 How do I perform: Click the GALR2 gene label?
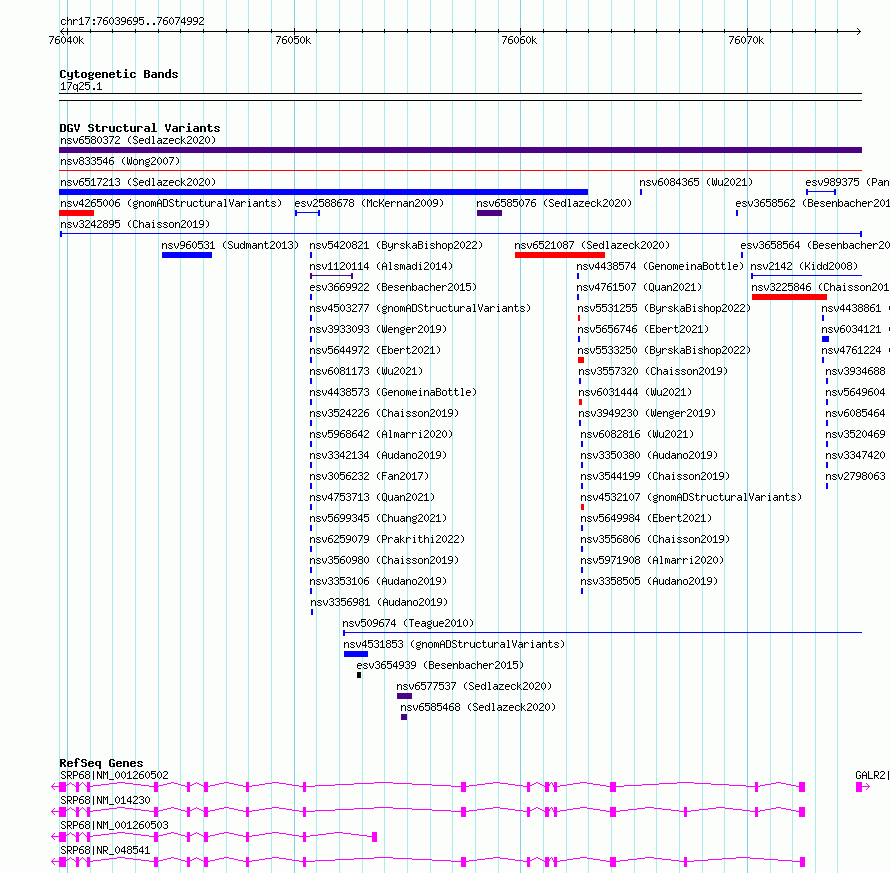pos(871,775)
